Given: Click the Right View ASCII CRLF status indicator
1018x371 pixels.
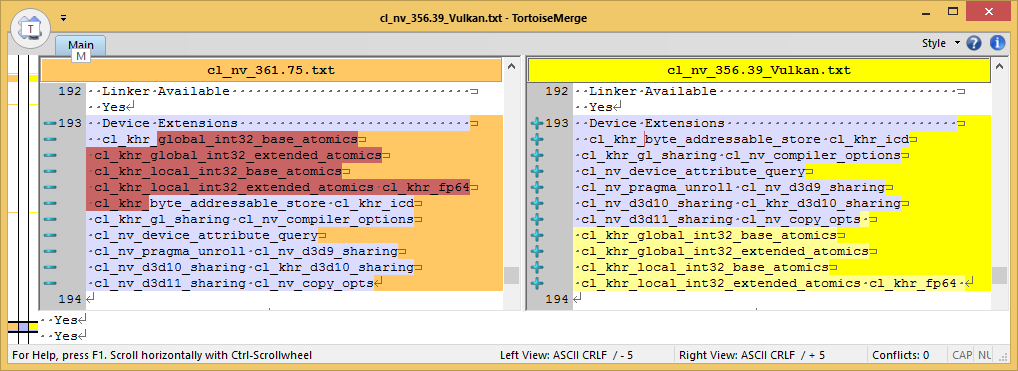Looking at the screenshot, I should [x=752, y=355].
